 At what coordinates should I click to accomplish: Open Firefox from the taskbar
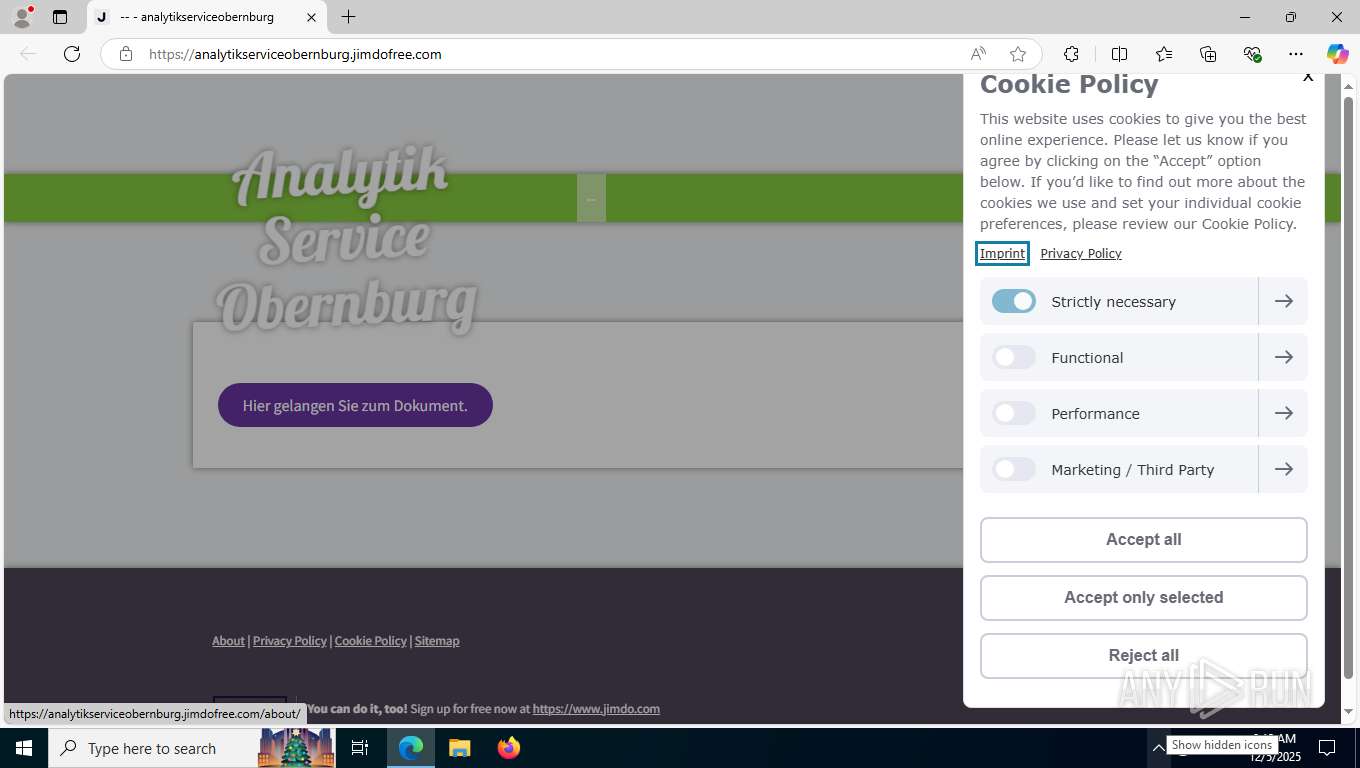point(509,748)
